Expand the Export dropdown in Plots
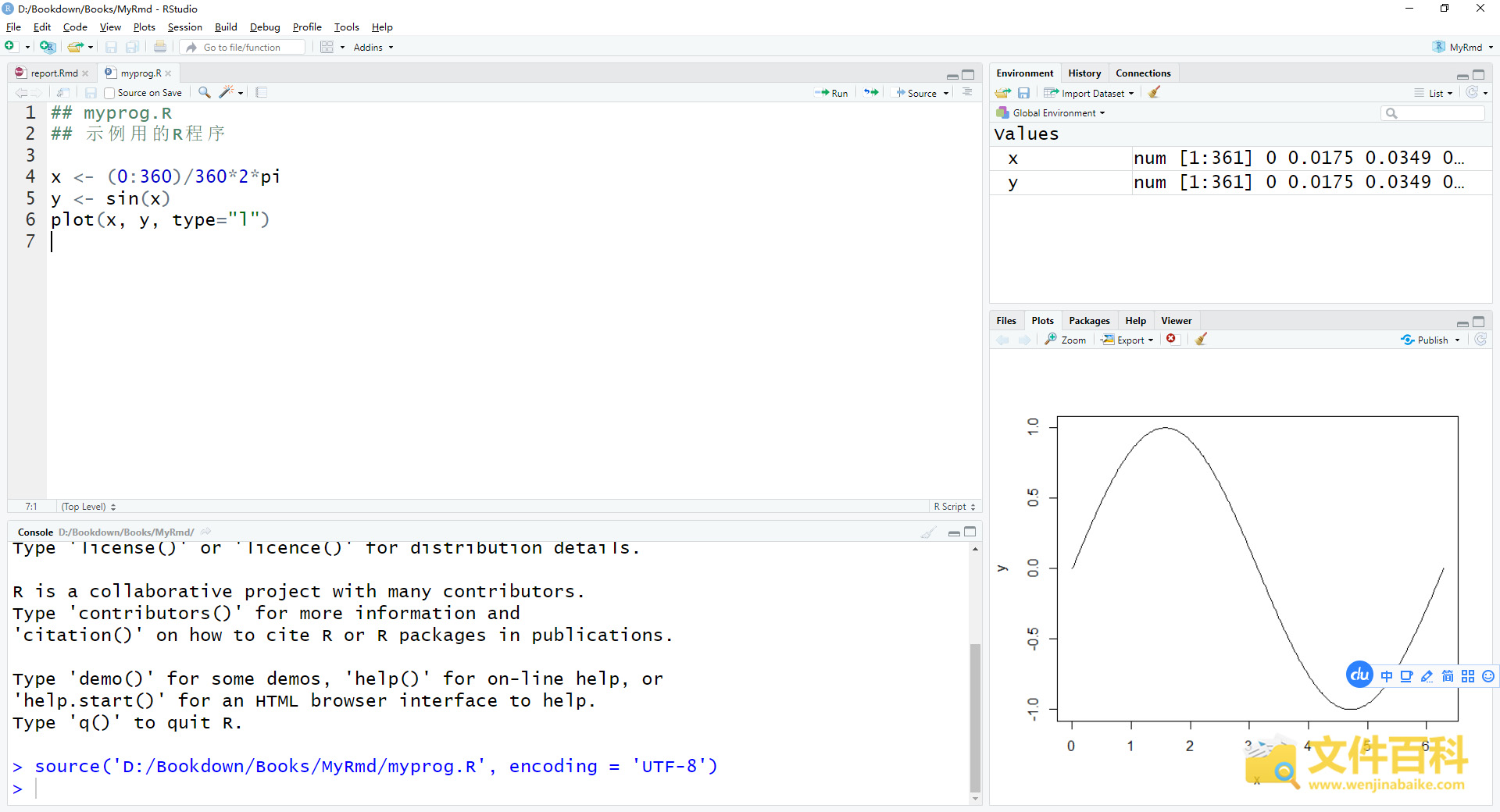 point(1127,340)
